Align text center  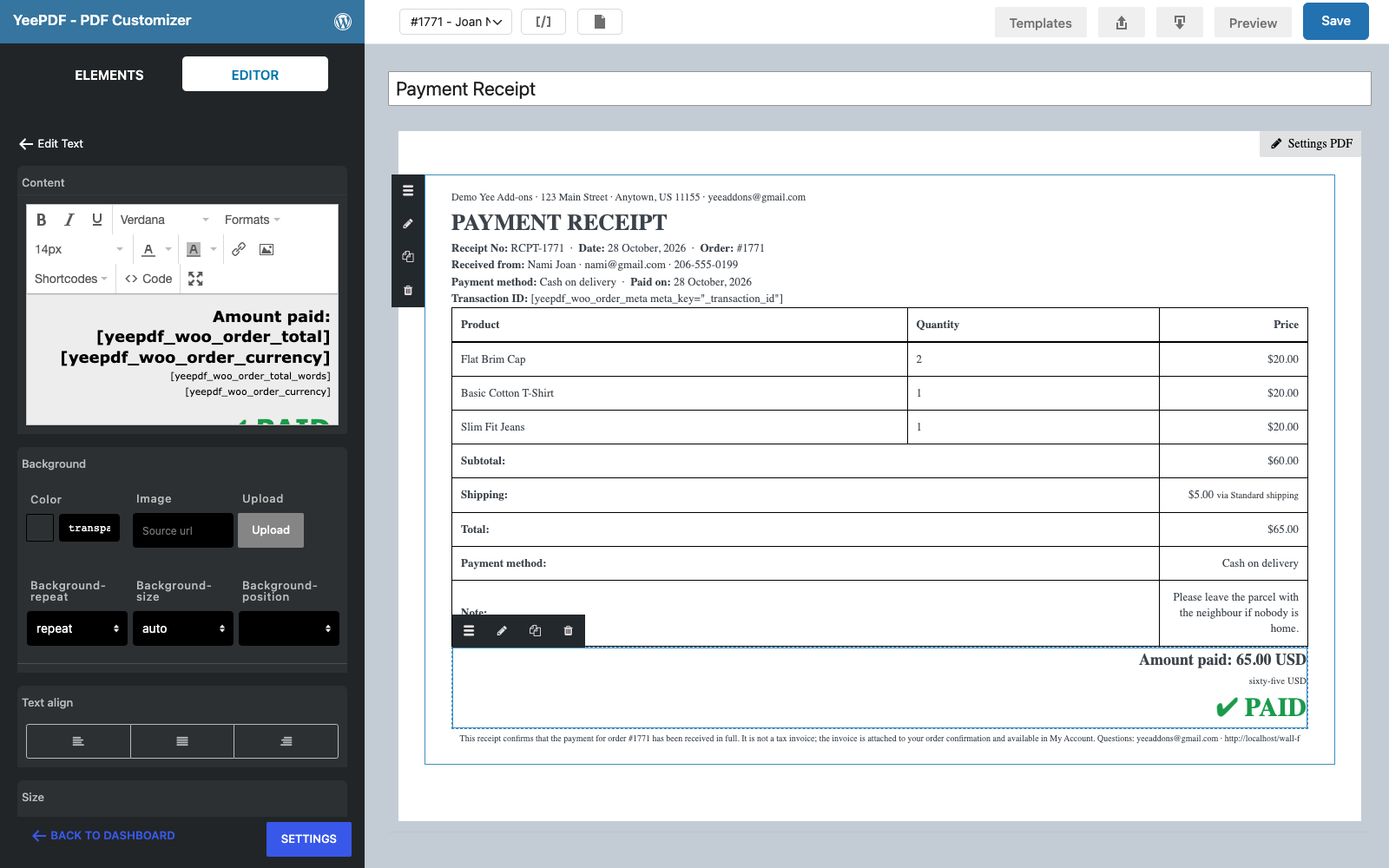pos(182,741)
